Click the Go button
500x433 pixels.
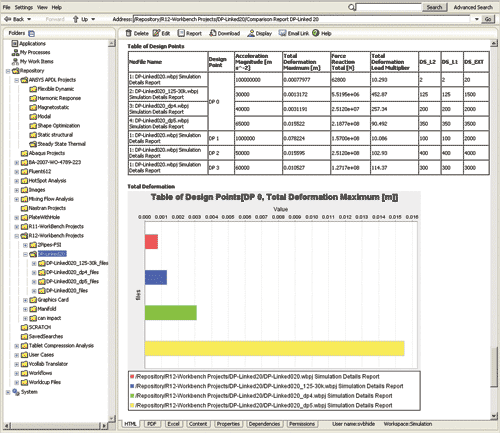[488, 19]
